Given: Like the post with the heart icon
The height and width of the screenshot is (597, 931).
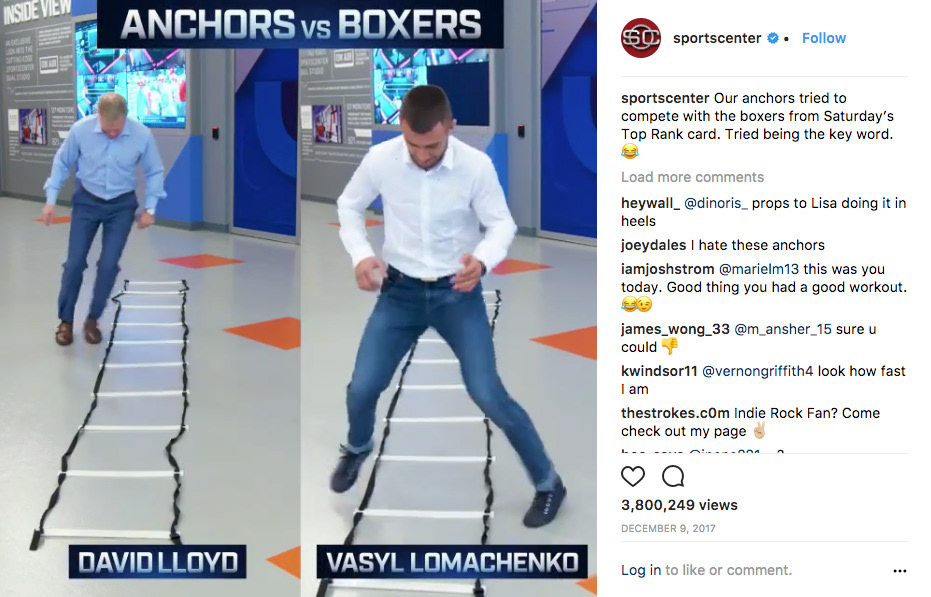Looking at the screenshot, I should click(x=632, y=476).
